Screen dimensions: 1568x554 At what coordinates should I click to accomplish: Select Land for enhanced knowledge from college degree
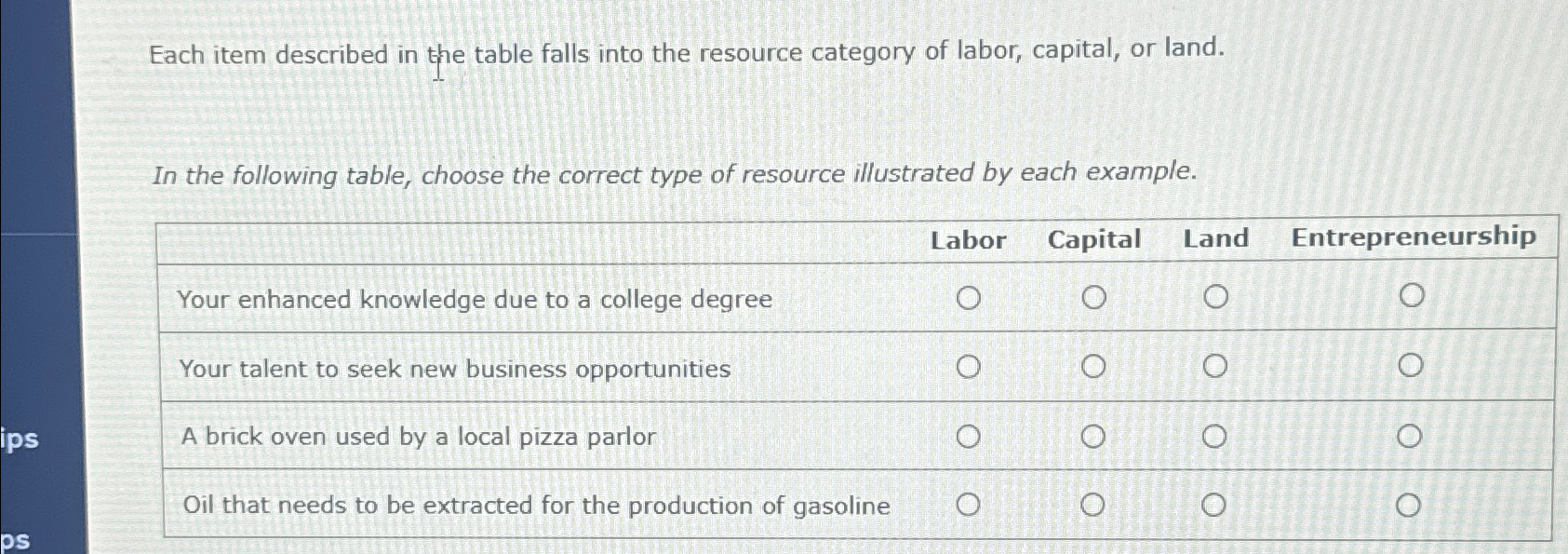(x=1217, y=297)
